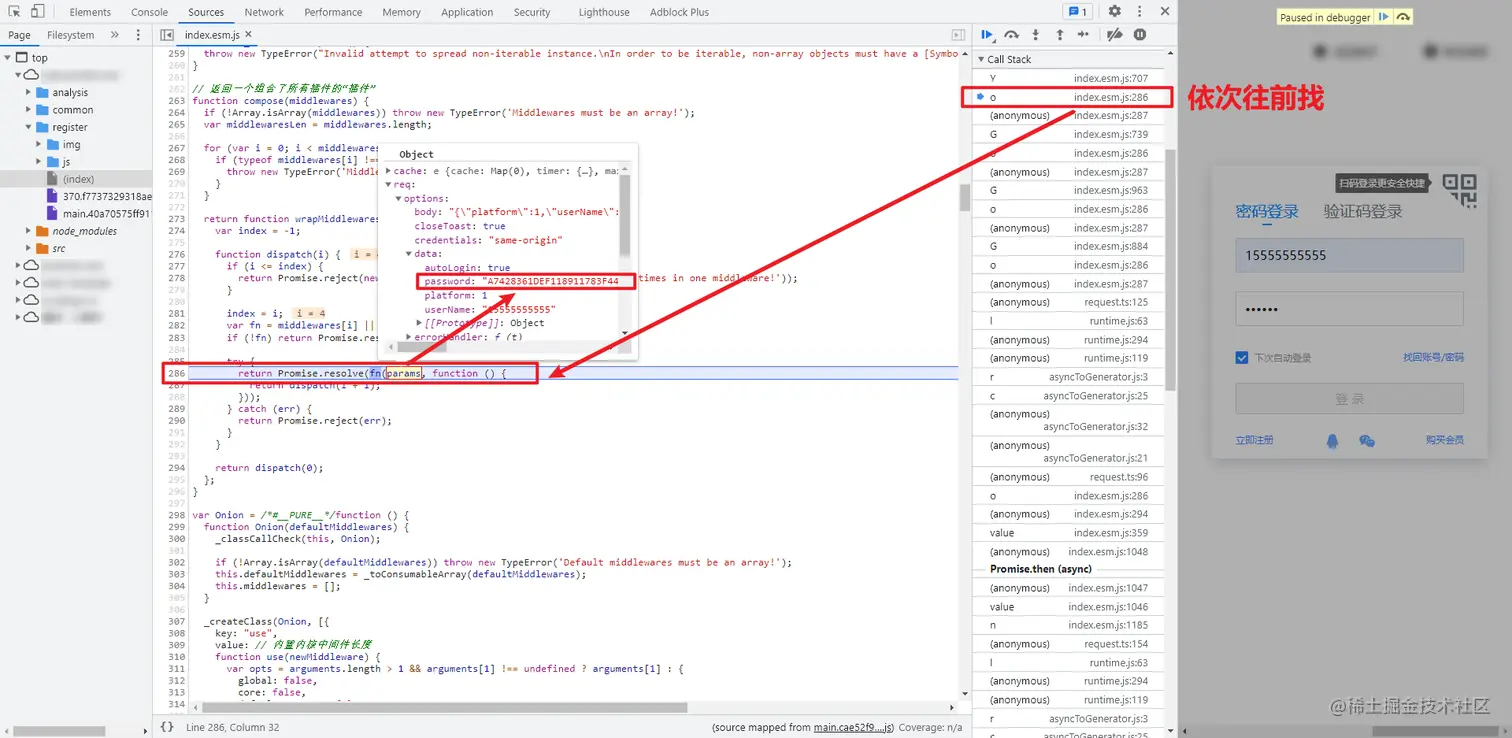This screenshot has width=1512, height=738.
Task: Select call stack frame index.esm.js:707
Action: [1068, 78]
